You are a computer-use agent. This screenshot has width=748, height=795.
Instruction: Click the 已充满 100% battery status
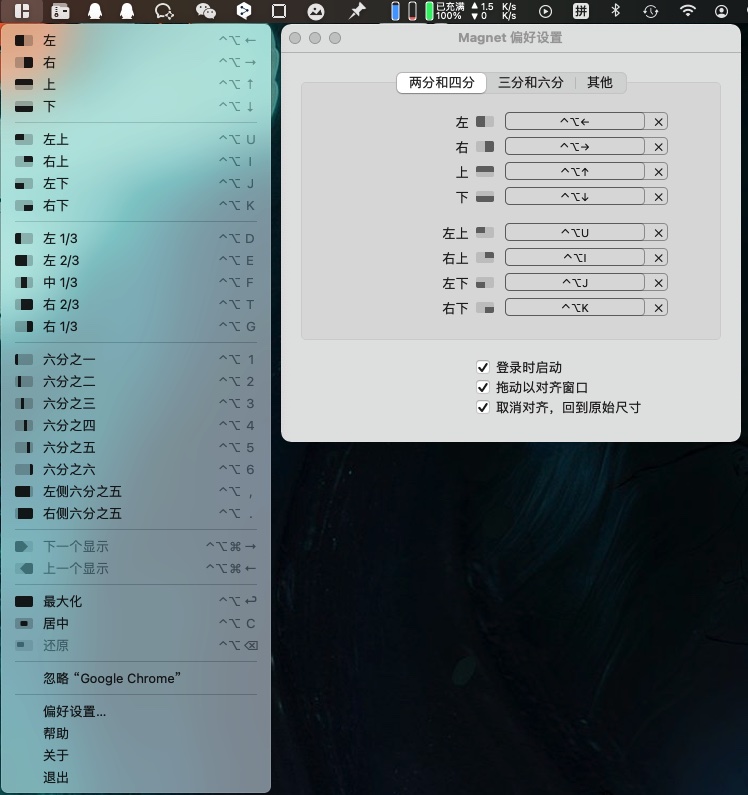tap(444, 11)
